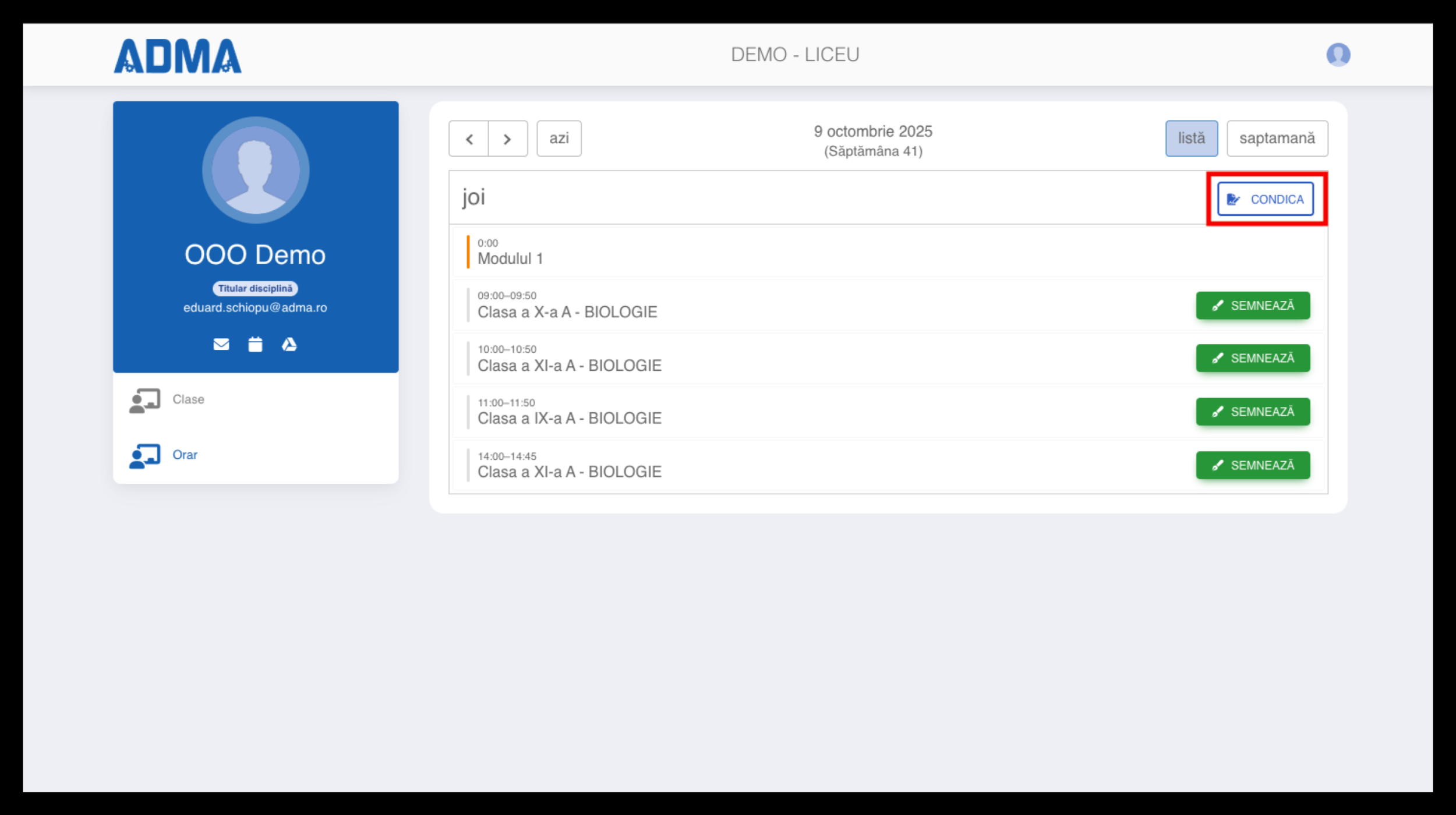
Task: Switch to listă view
Action: click(x=1191, y=139)
